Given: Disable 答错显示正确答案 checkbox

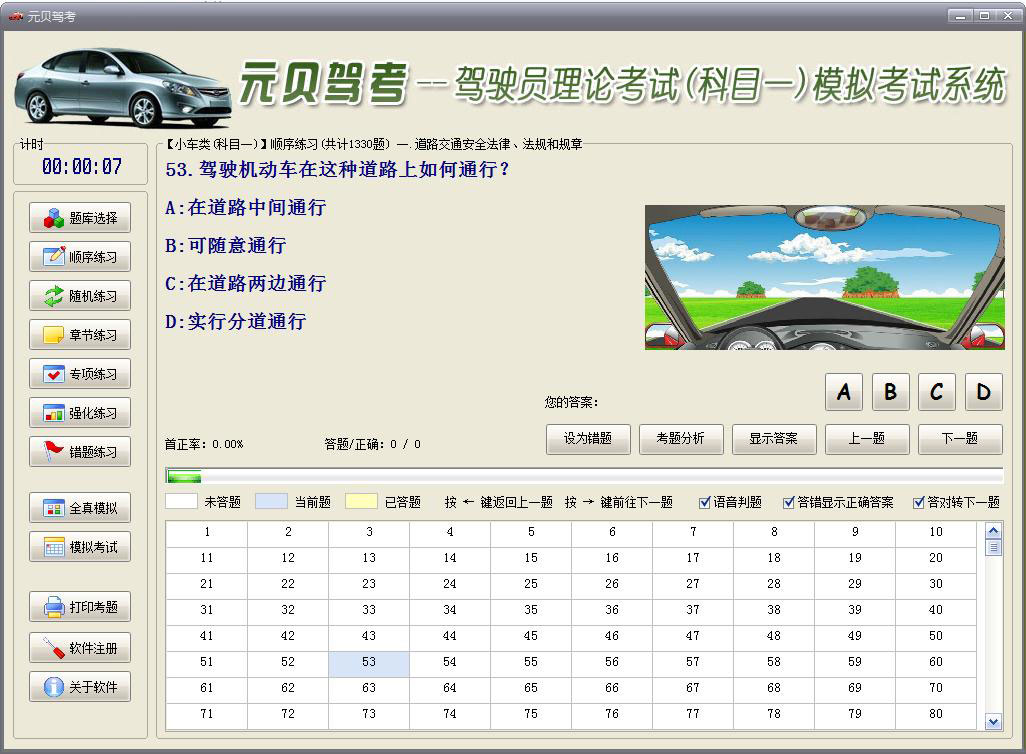Looking at the screenshot, I should coord(789,502).
